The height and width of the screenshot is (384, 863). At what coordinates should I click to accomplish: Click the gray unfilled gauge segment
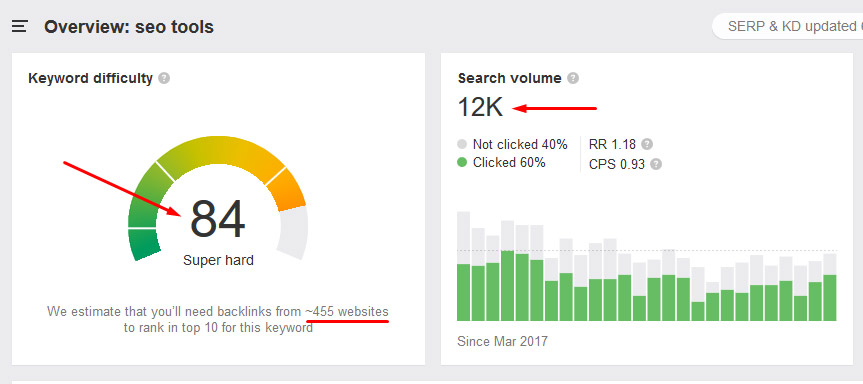292,232
